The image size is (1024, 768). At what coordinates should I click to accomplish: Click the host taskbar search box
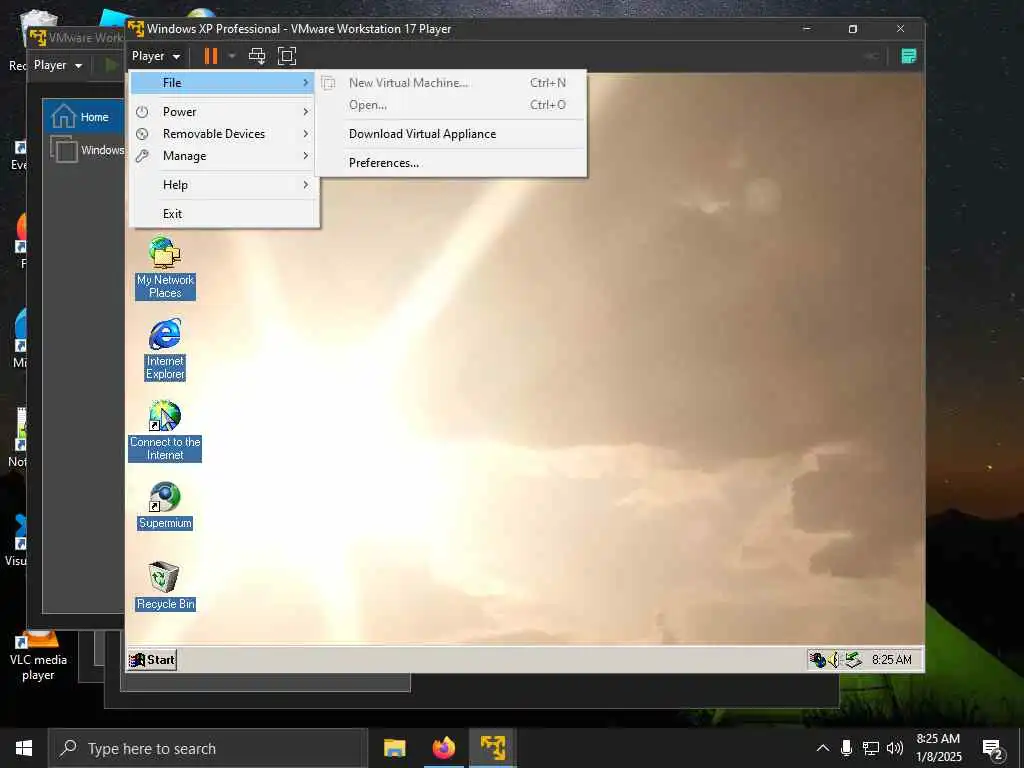(208, 748)
